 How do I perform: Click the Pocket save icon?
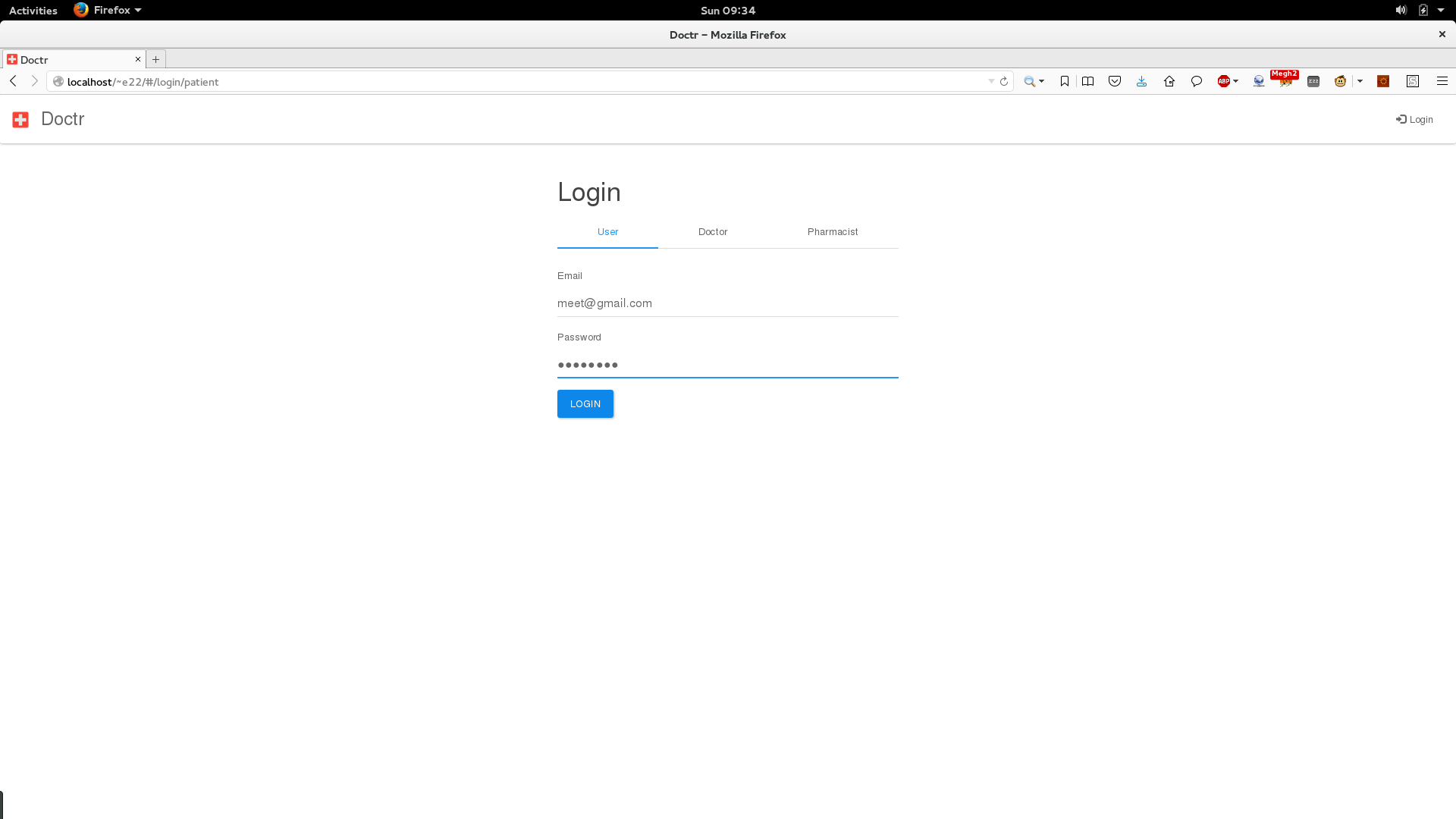pyautogui.click(x=1115, y=81)
